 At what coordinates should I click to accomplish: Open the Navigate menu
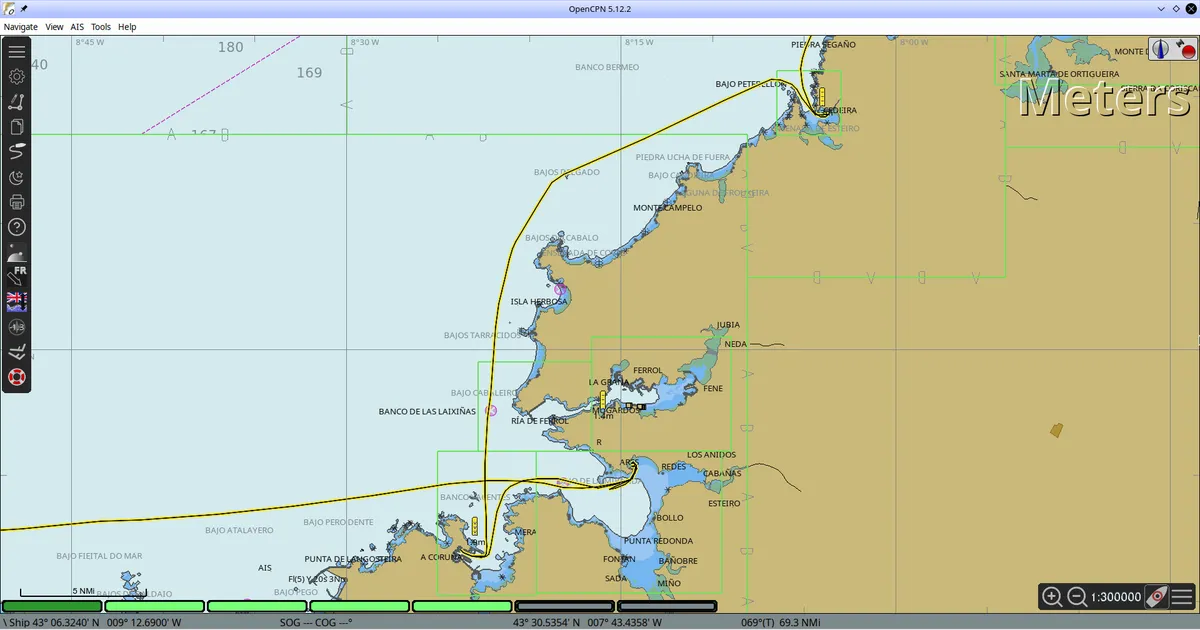(x=21, y=27)
